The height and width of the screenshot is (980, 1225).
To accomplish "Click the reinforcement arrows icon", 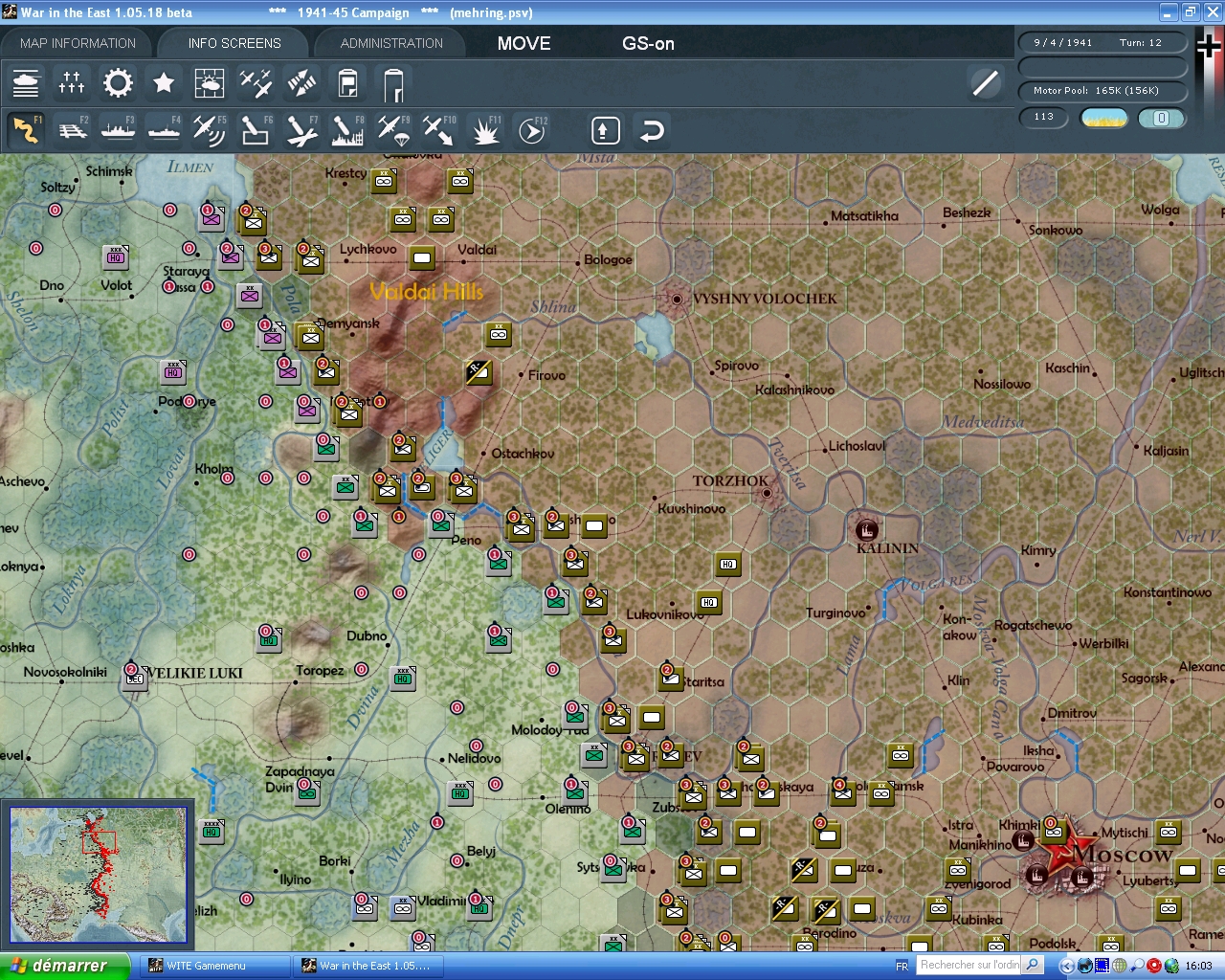I will [301, 84].
